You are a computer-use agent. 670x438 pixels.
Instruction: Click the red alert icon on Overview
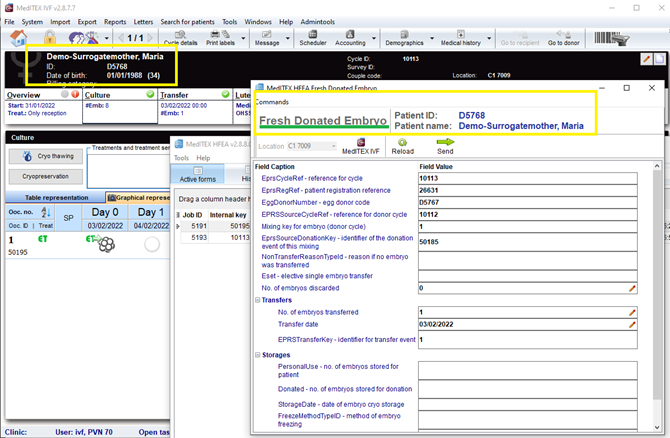coord(75,94)
